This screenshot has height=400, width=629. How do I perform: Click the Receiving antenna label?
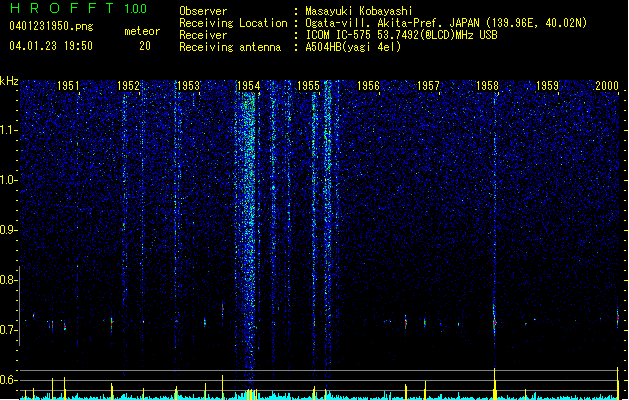[230, 47]
